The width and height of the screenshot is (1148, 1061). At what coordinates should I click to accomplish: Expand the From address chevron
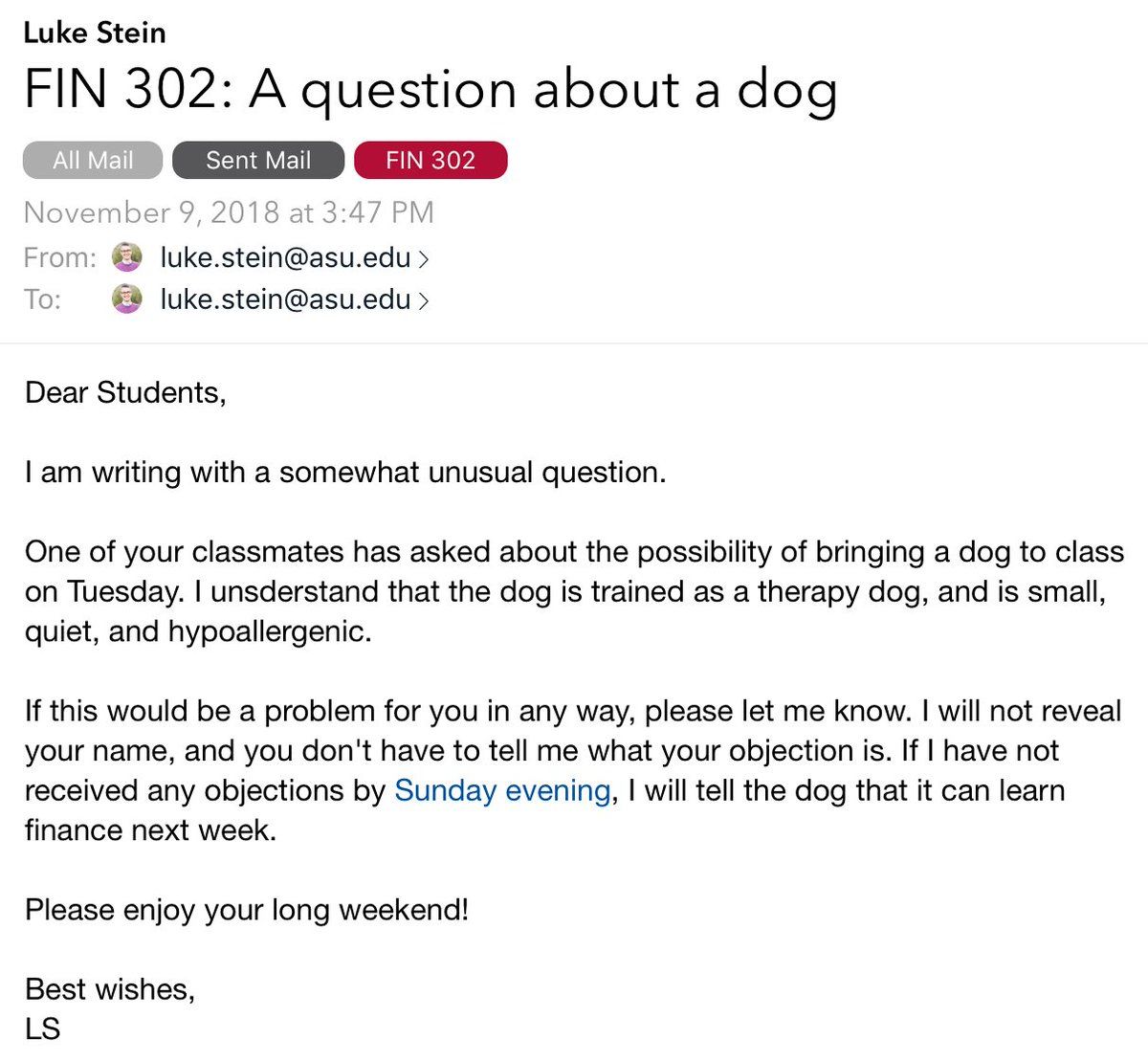pos(424,259)
